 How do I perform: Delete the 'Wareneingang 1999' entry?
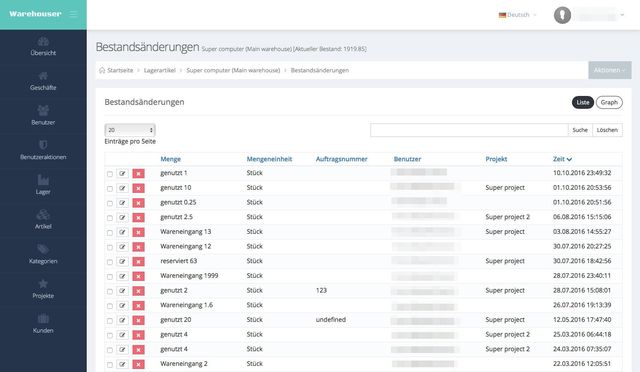(138, 276)
